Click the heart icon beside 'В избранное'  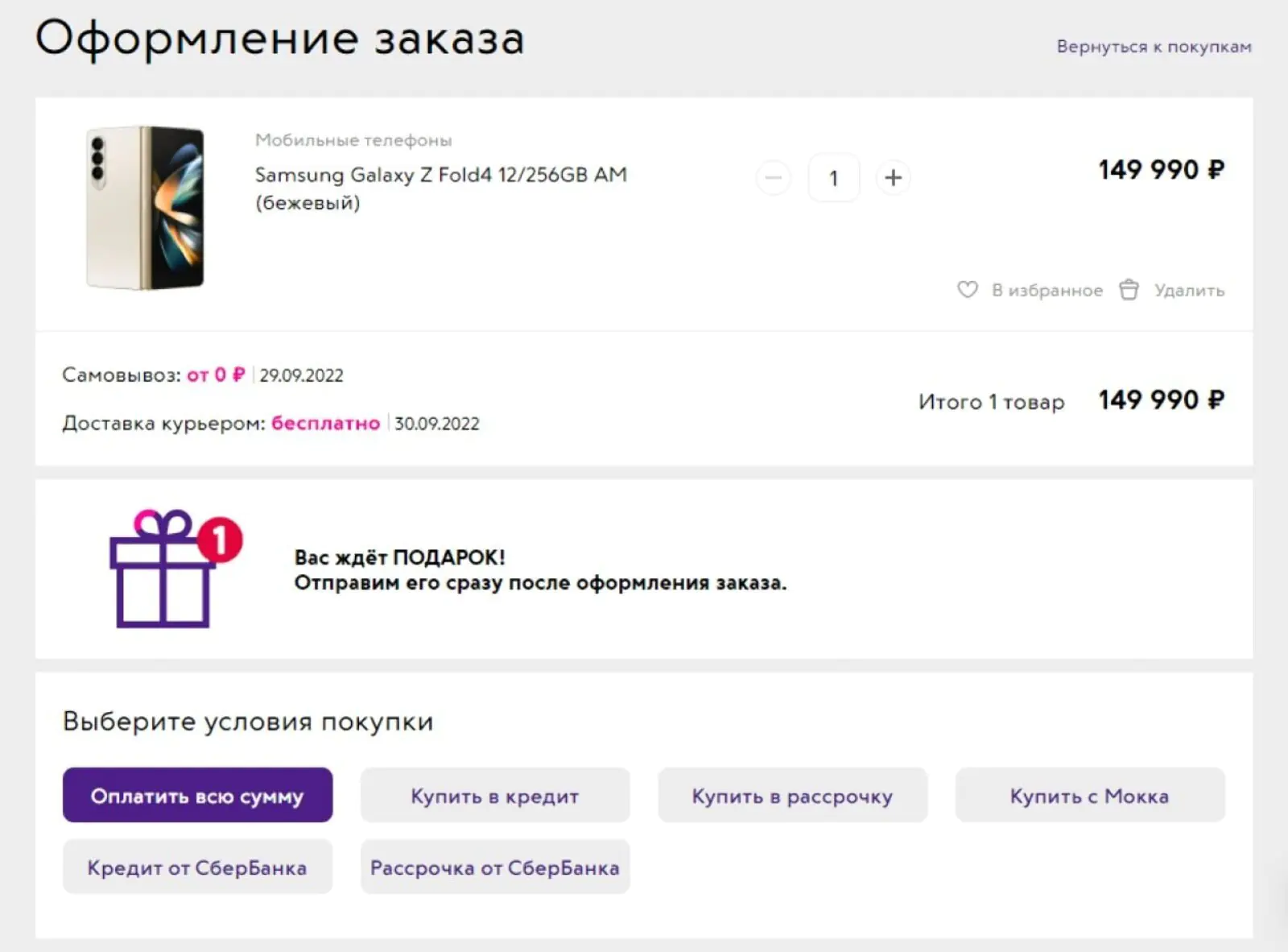pos(968,290)
